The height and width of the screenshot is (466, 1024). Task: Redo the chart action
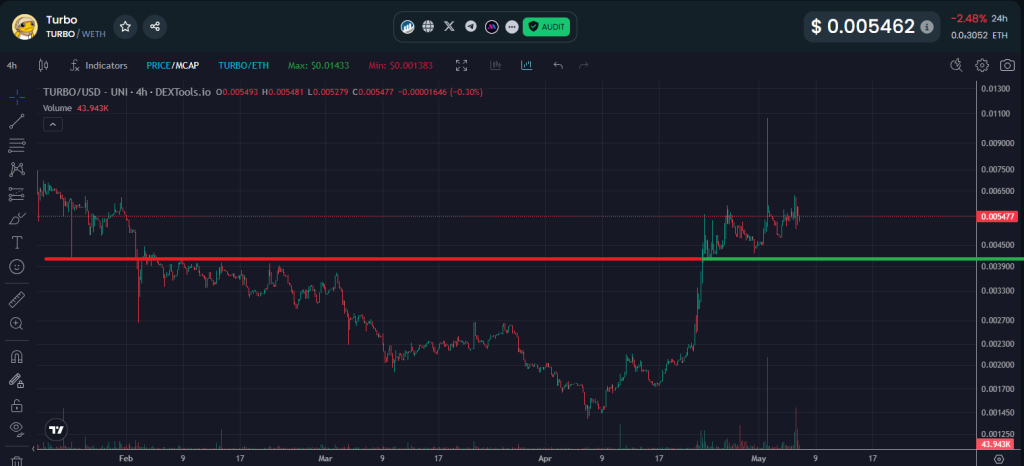click(584, 65)
